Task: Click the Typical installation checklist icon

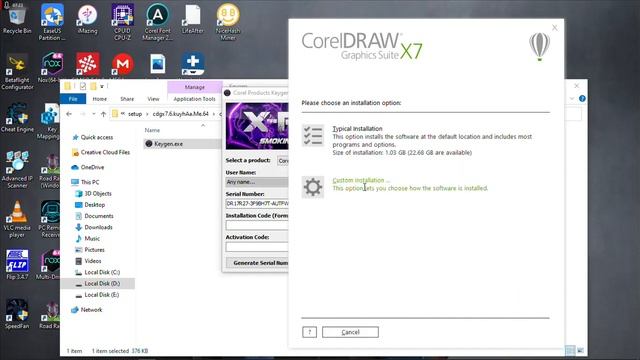Action: click(313, 136)
